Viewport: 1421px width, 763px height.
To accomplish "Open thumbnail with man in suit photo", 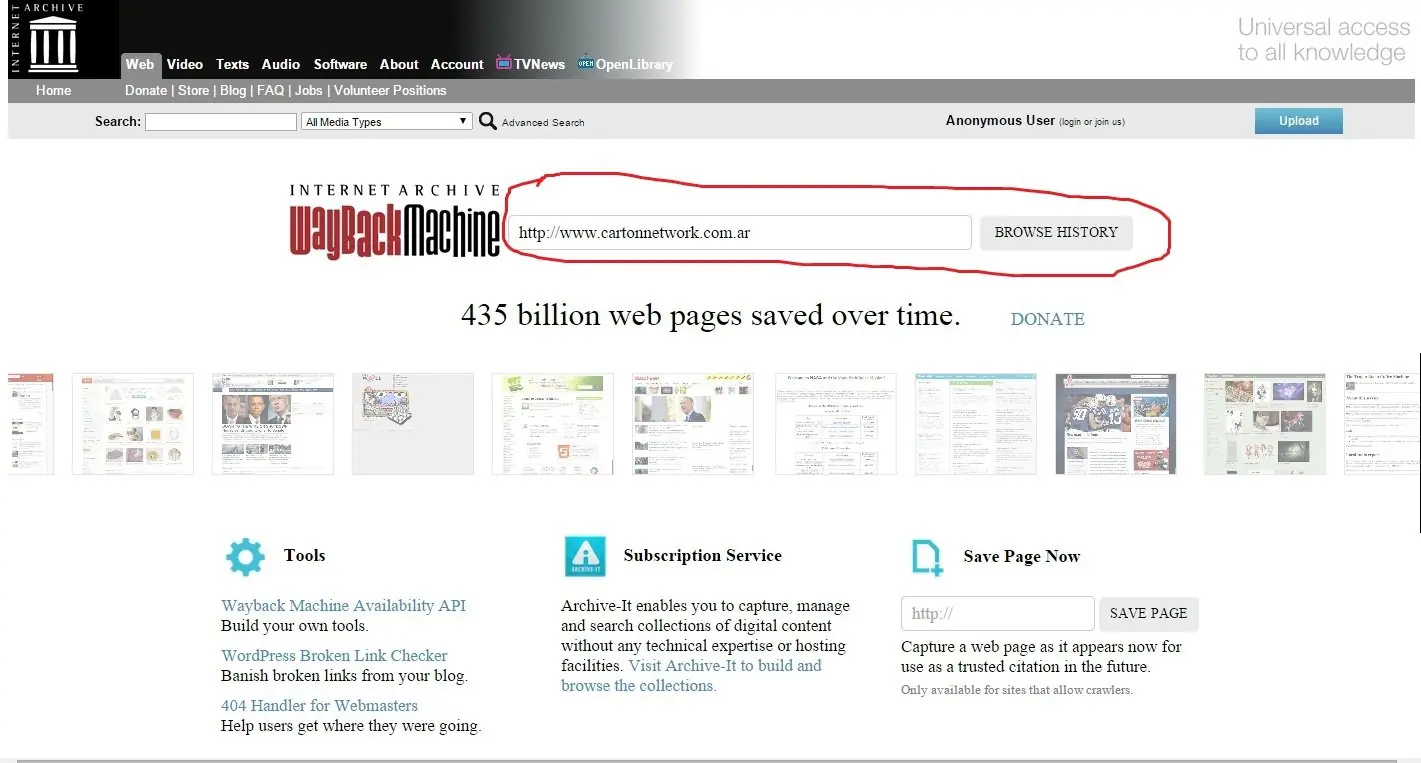I will point(693,424).
